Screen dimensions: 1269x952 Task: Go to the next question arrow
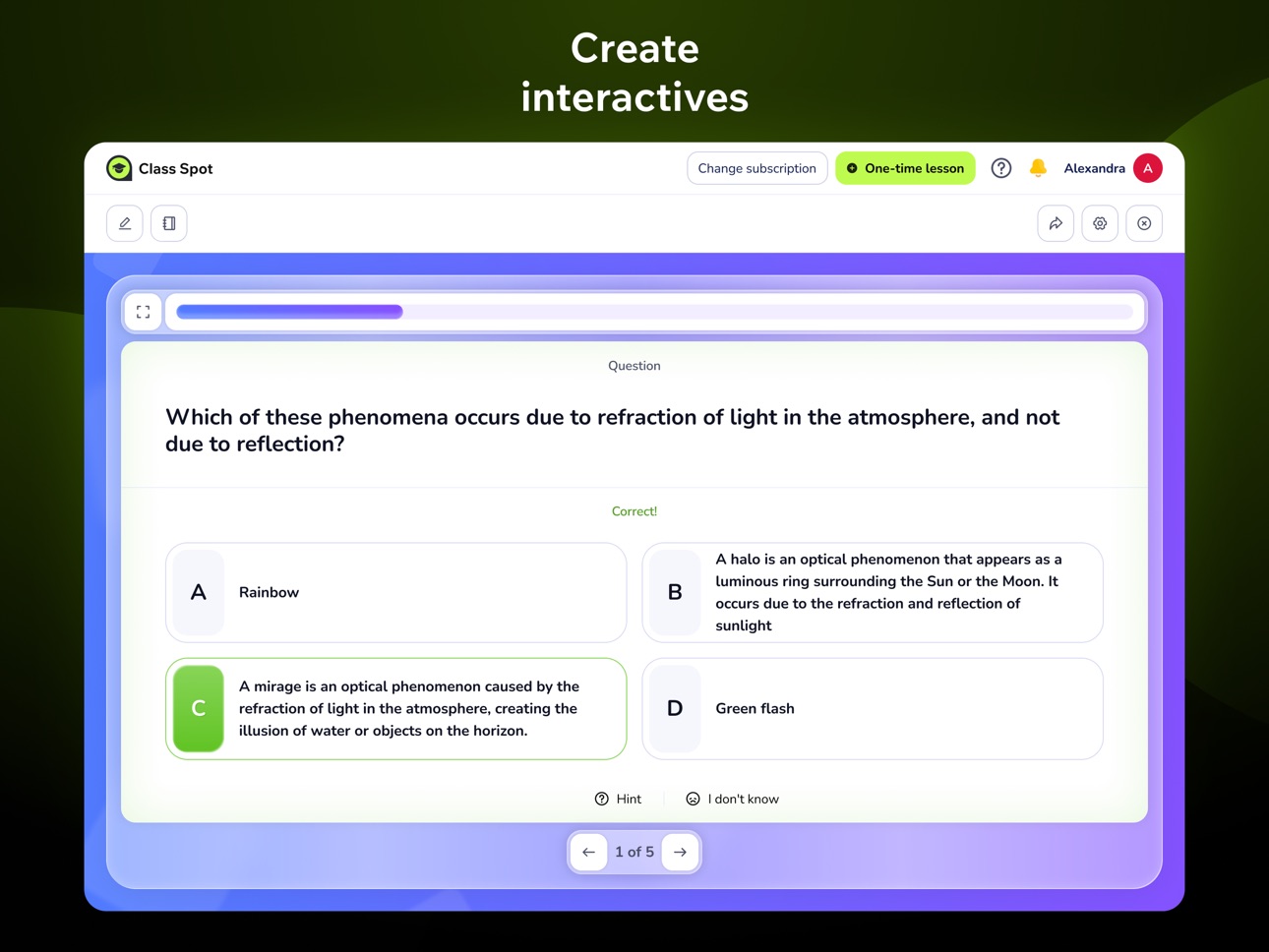pos(681,852)
